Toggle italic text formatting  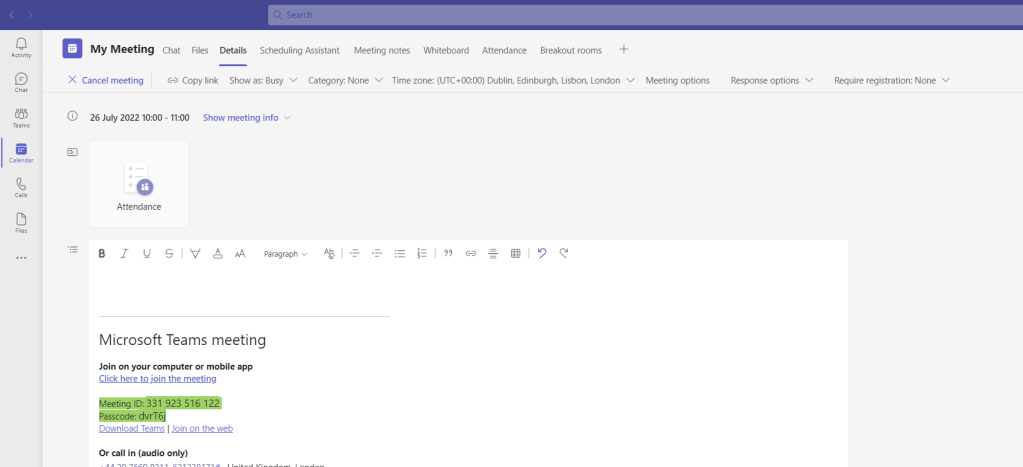coord(124,254)
